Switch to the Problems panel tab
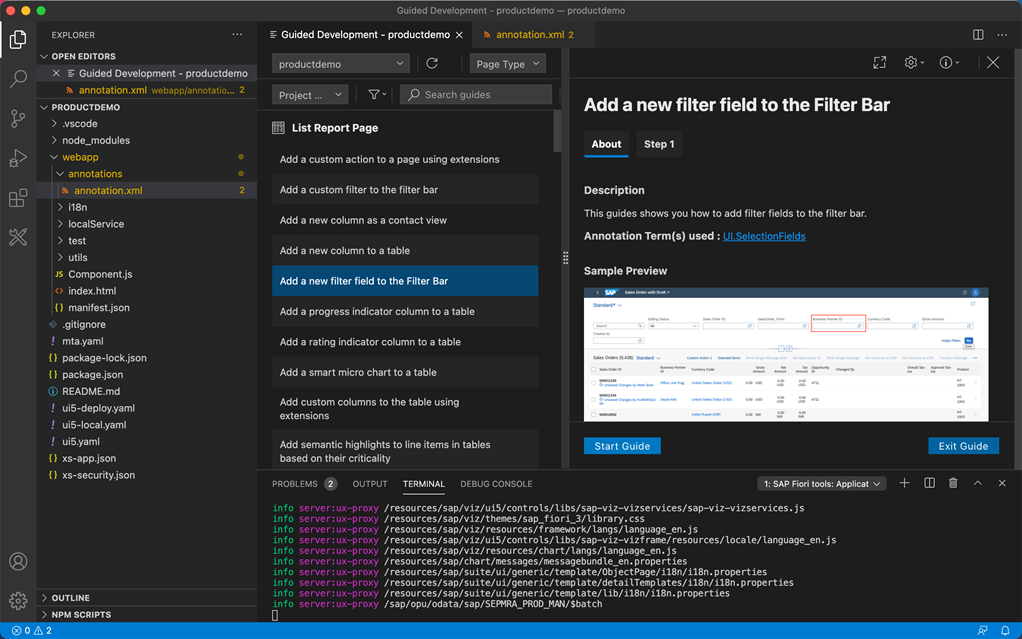The height and width of the screenshot is (639, 1022). point(304,484)
